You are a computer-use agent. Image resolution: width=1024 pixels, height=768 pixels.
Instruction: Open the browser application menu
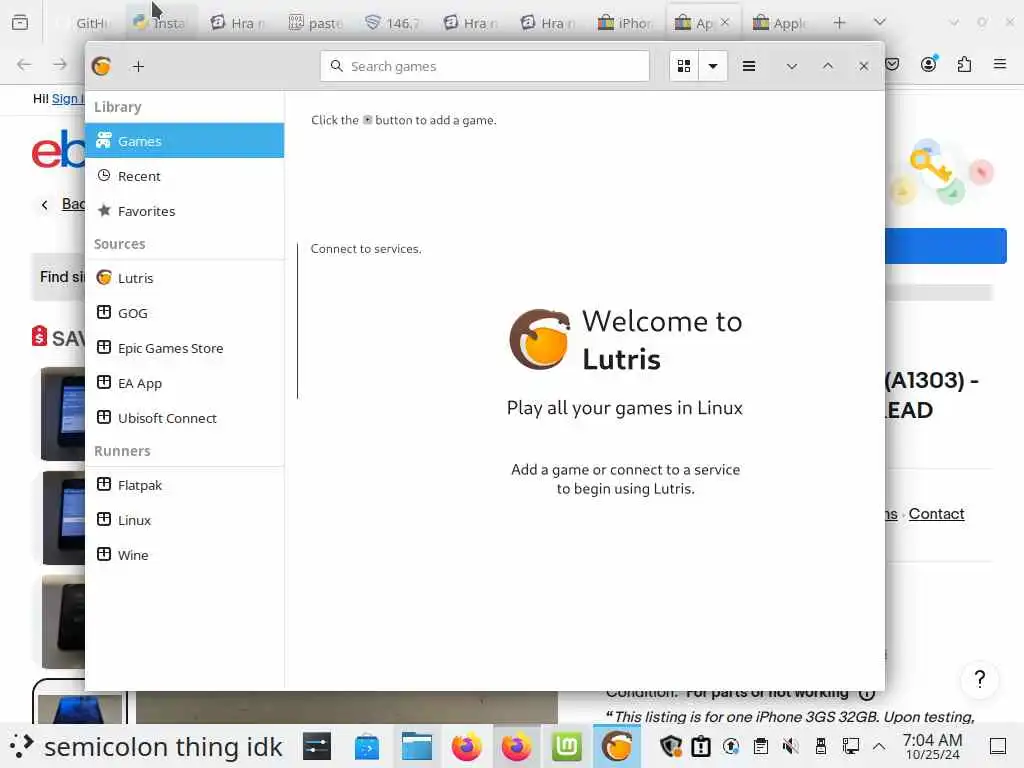point(1000,64)
